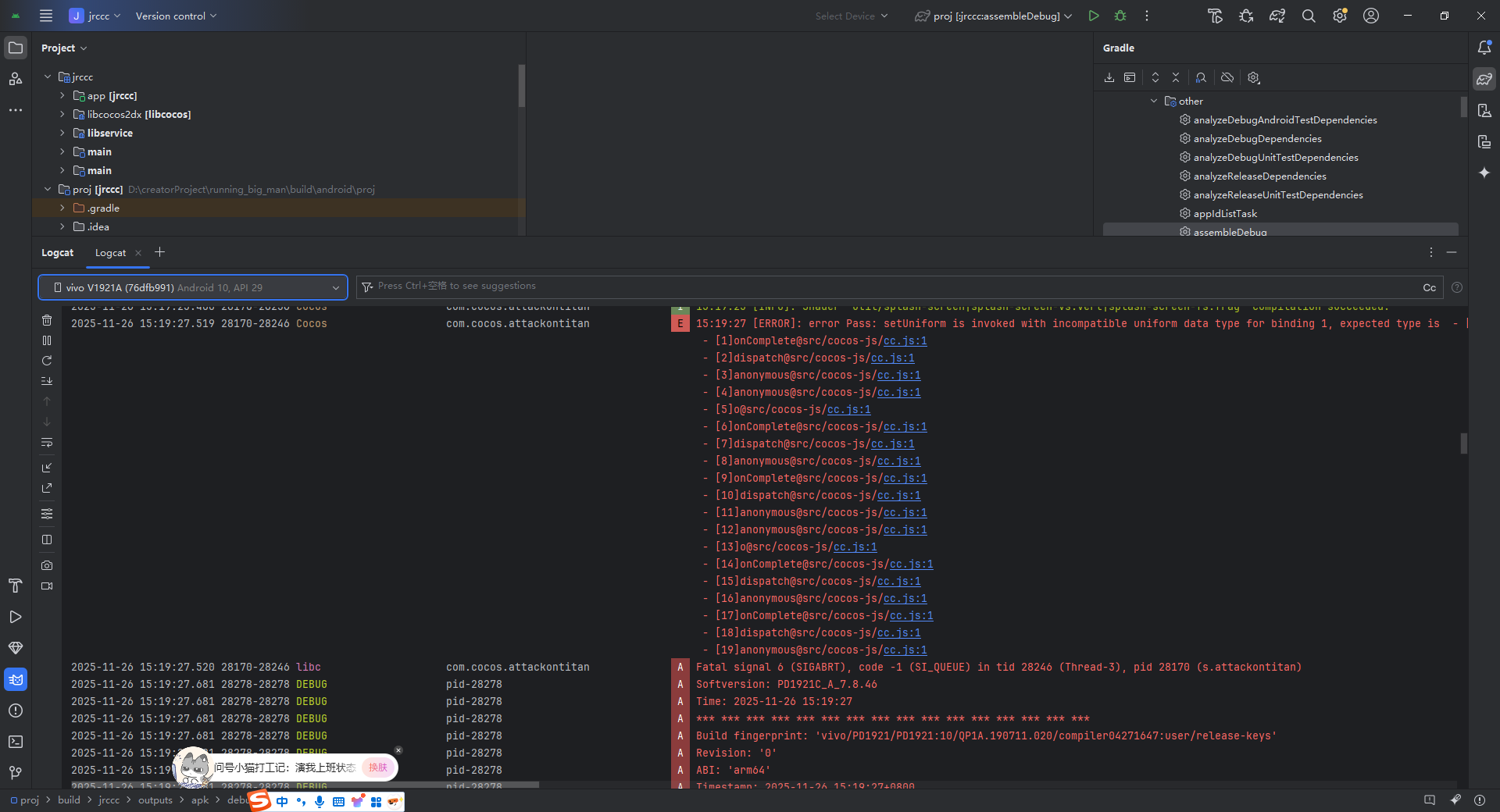Screen dimensions: 1500x812
Task: Open the Project tool window icon
Action: pyautogui.click(x=16, y=48)
